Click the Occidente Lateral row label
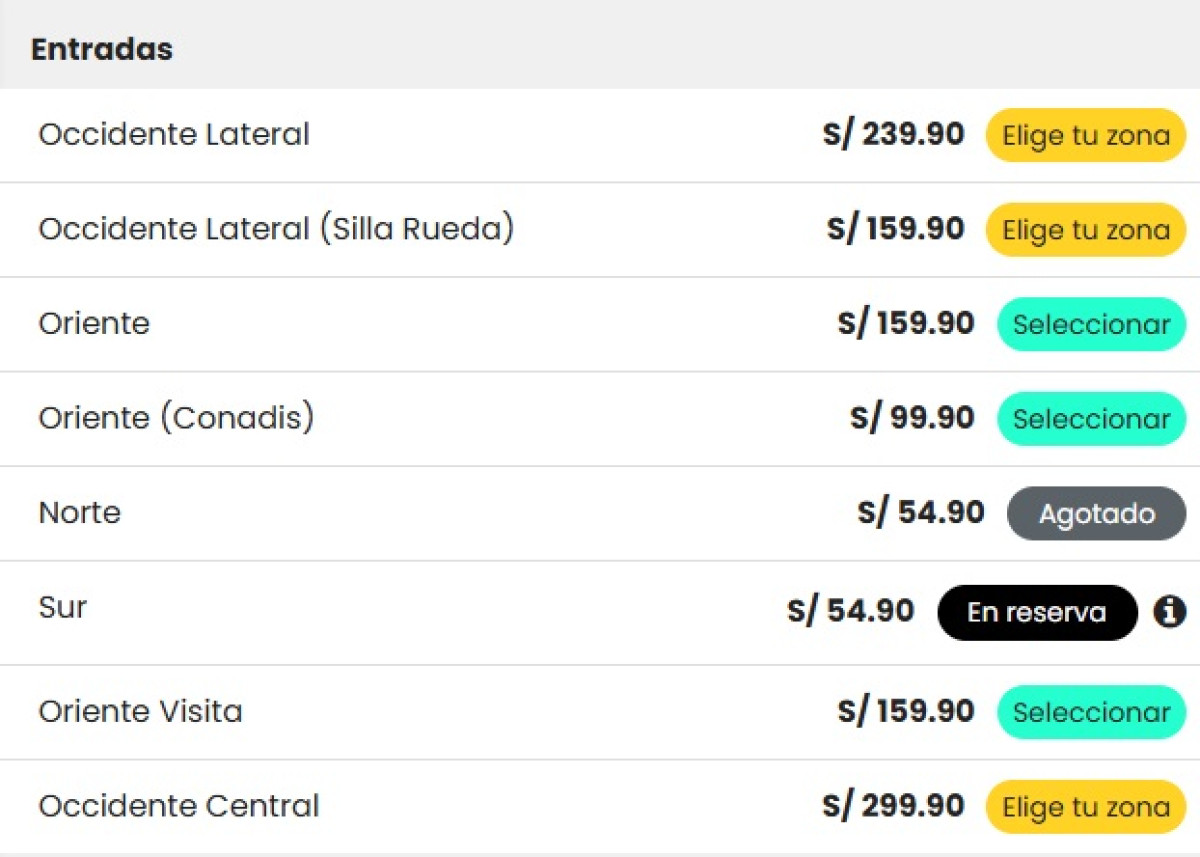Viewport: 1200px width, 857px height. tap(174, 134)
